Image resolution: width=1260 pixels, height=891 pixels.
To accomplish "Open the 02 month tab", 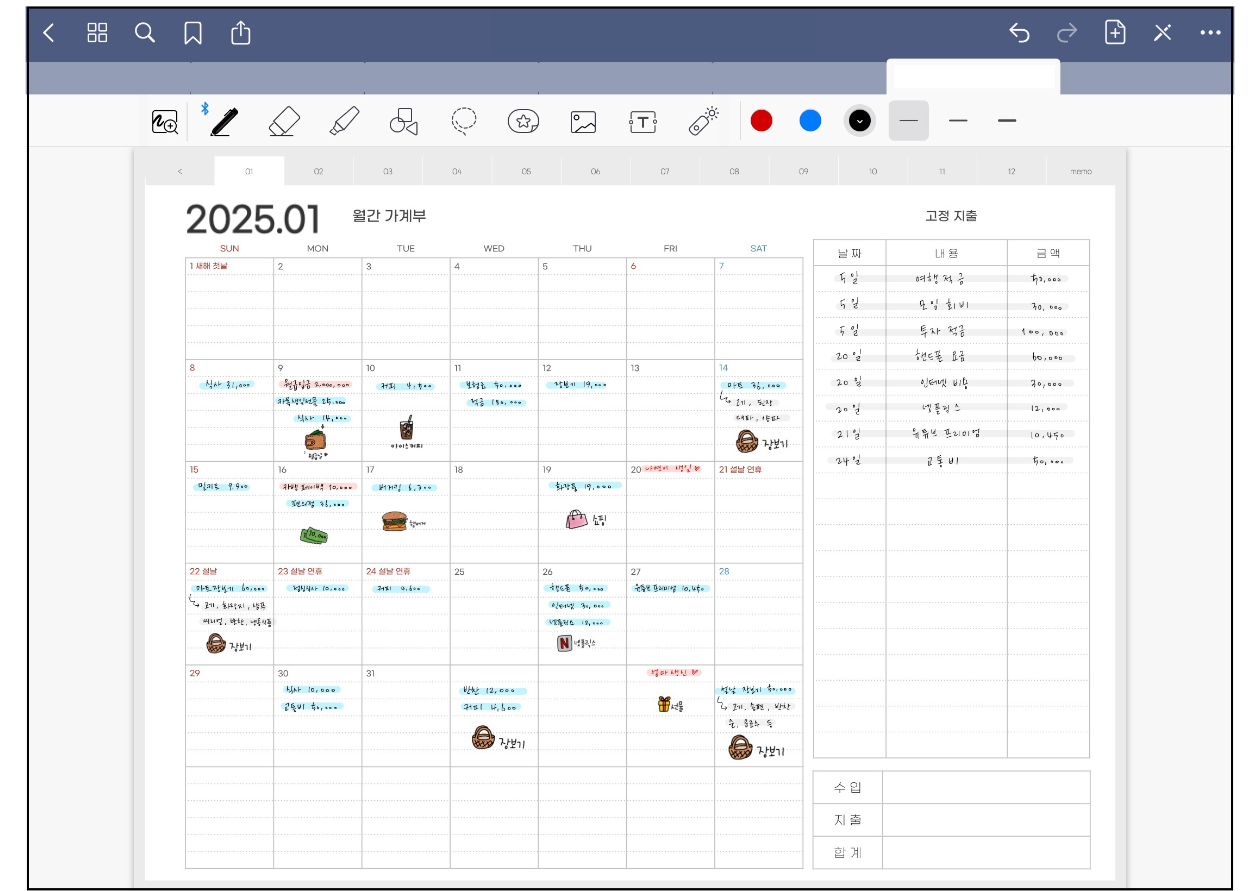I will point(318,171).
